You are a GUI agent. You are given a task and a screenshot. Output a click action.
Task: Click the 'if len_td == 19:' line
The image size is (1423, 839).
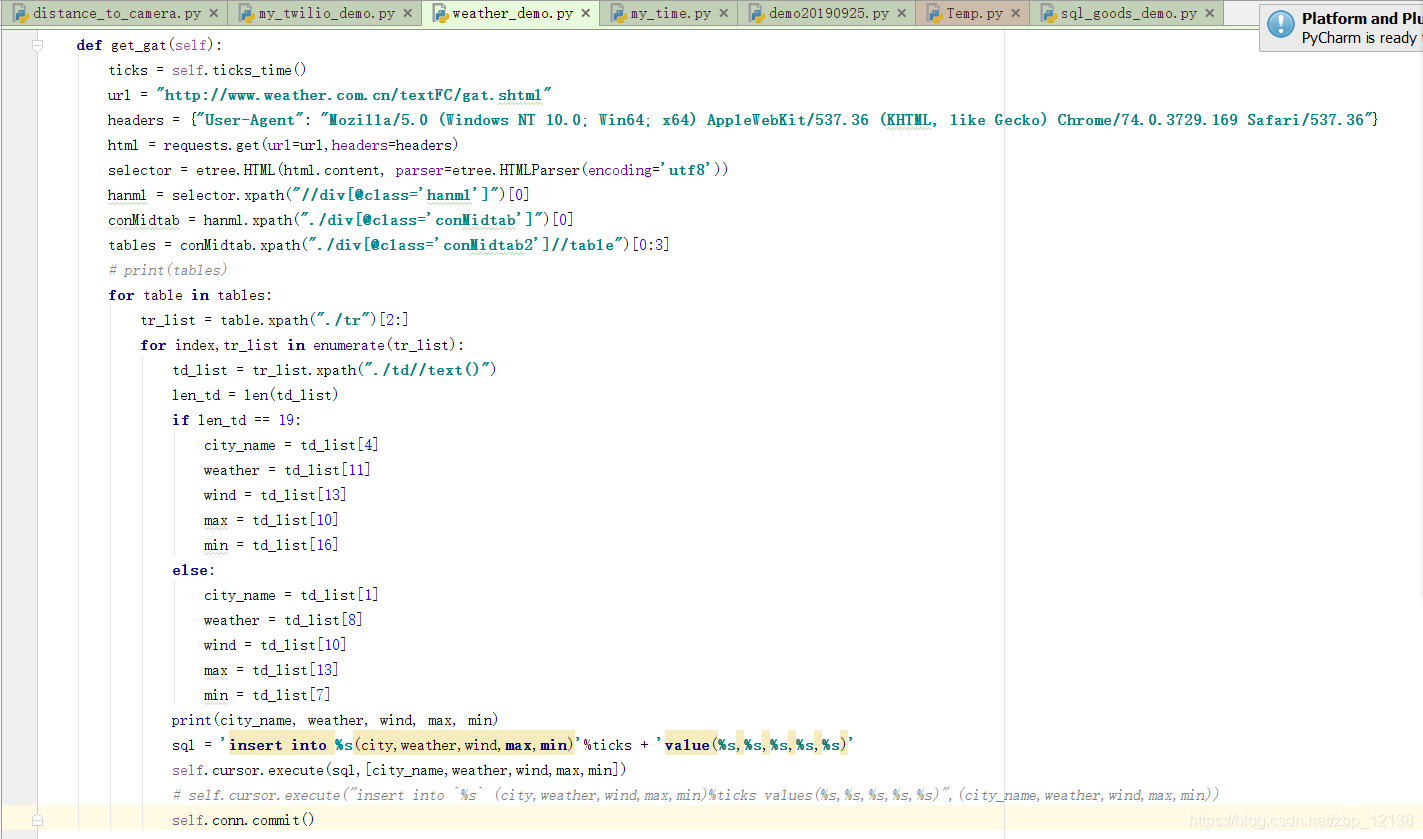click(x=236, y=420)
